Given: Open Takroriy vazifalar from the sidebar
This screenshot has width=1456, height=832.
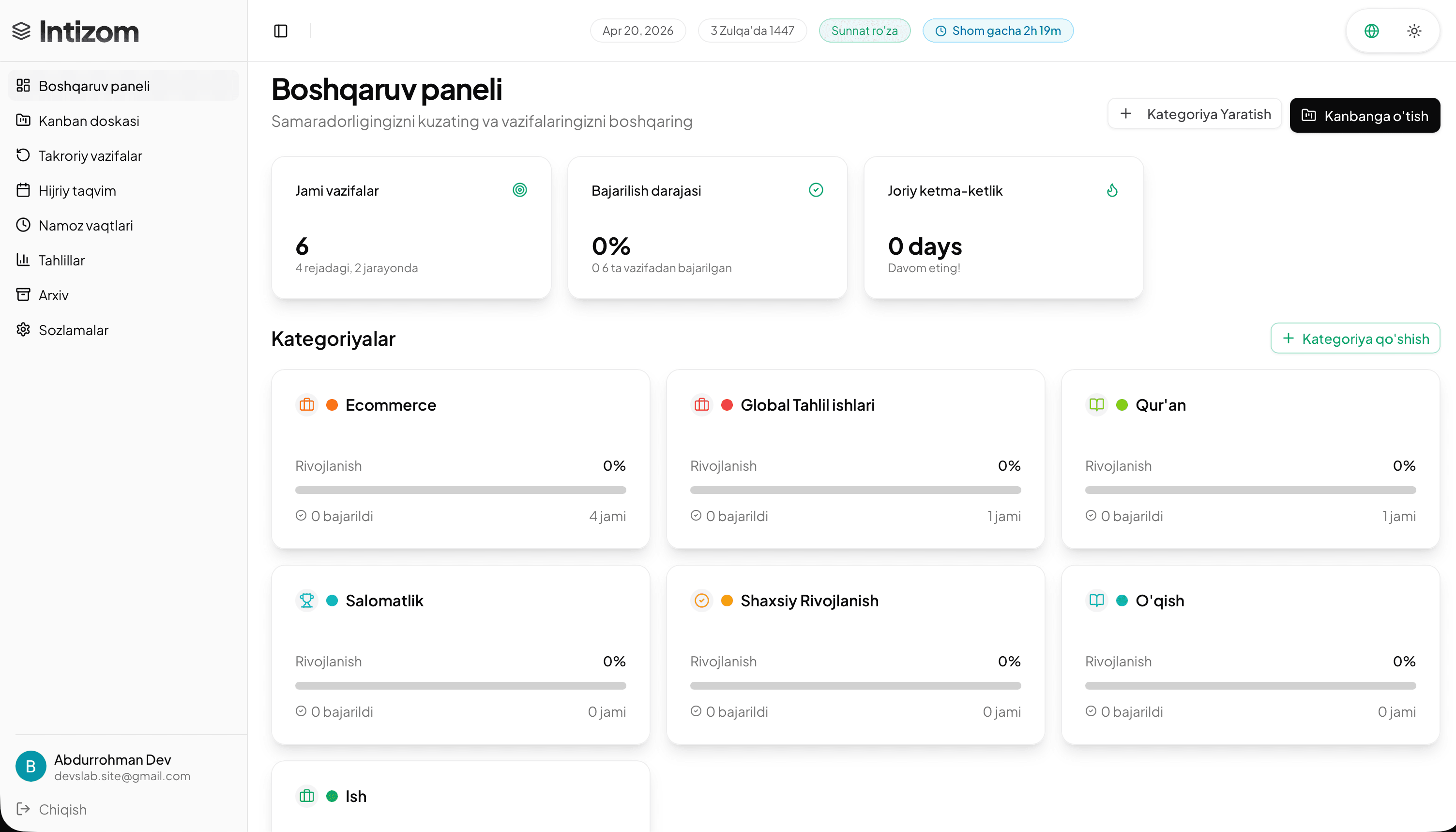Looking at the screenshot, I should click(x=90, y=155).
